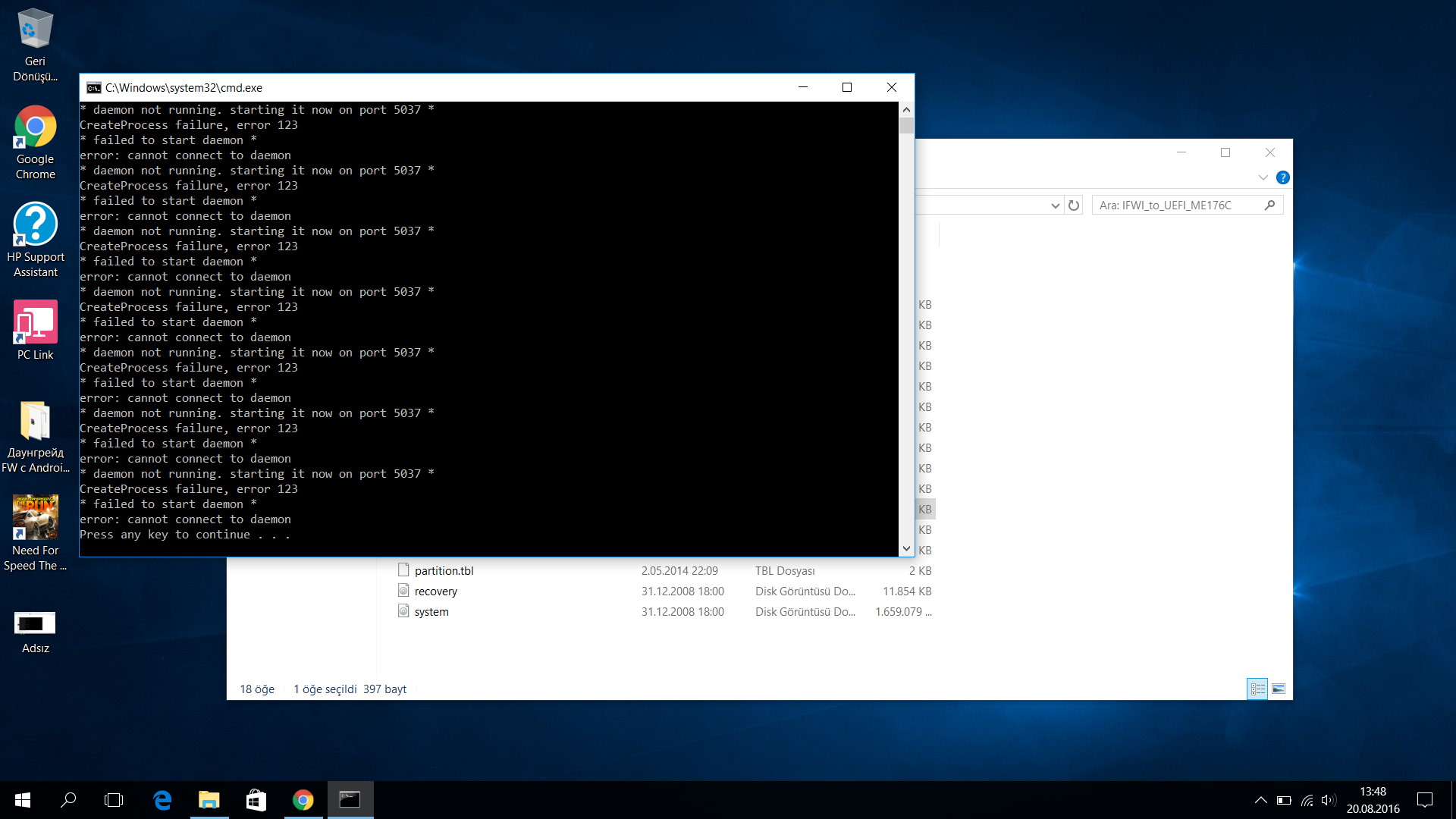1456x819 pixels.
Task: Open the address bar history dropdown
Action: click(x=1055, y=206)
